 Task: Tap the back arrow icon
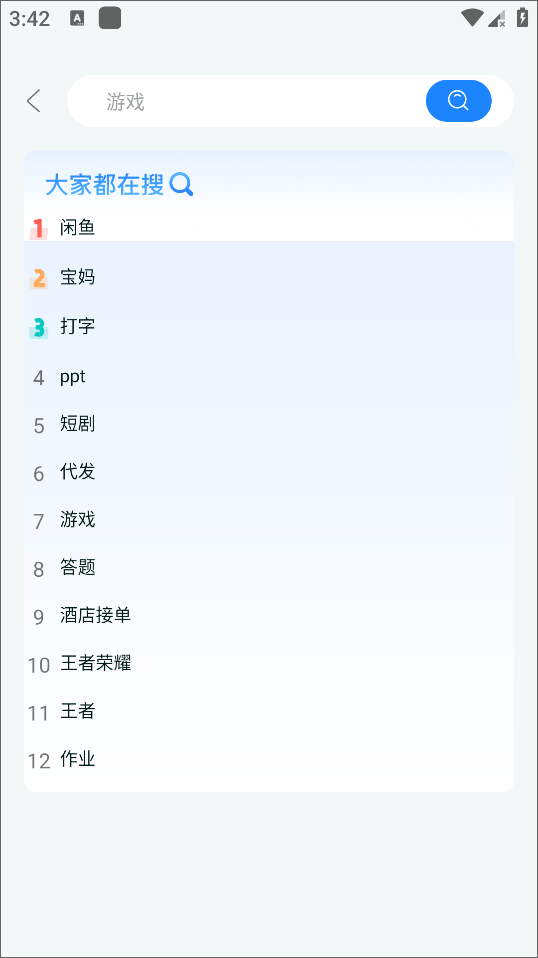click(x=34, y=101)
